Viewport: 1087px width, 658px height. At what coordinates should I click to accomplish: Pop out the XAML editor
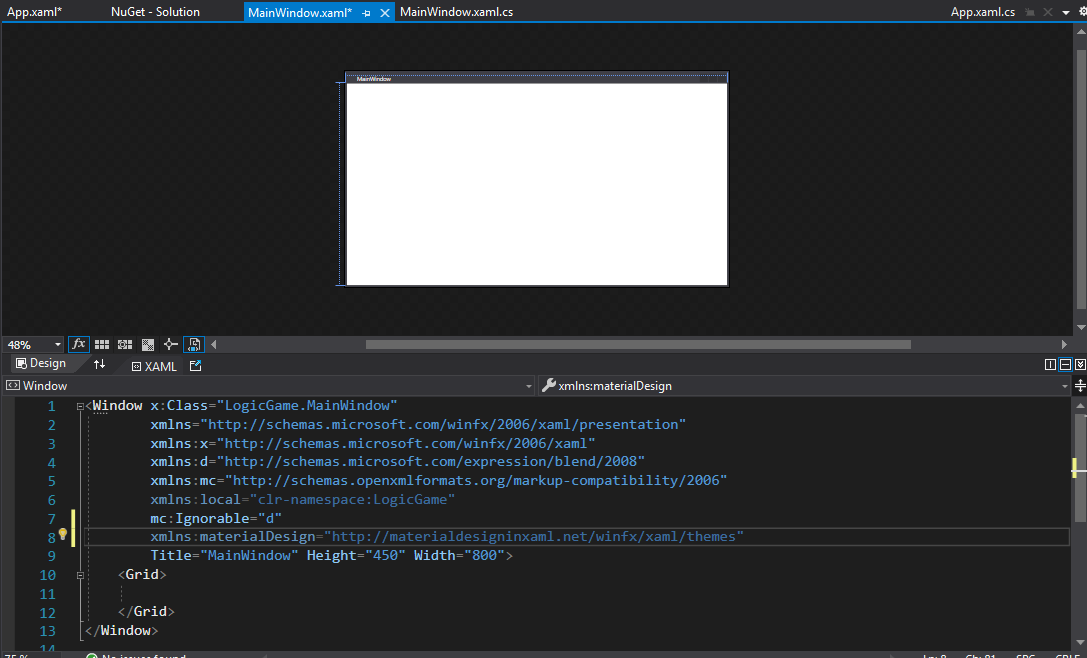coord(195,366)
